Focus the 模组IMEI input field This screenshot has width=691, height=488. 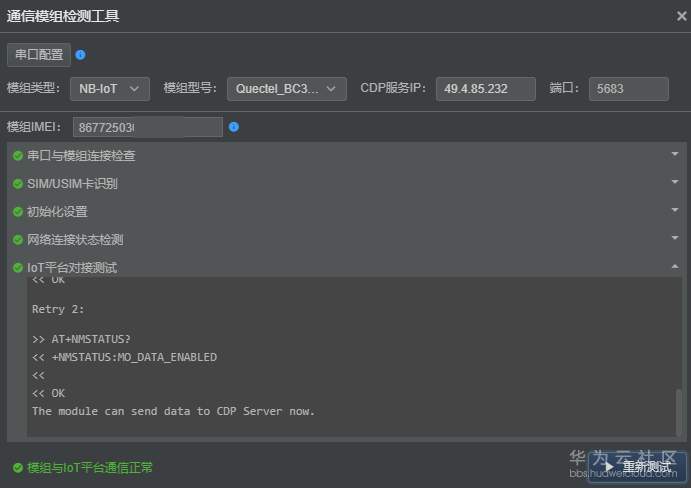click(x=148, y=127)
